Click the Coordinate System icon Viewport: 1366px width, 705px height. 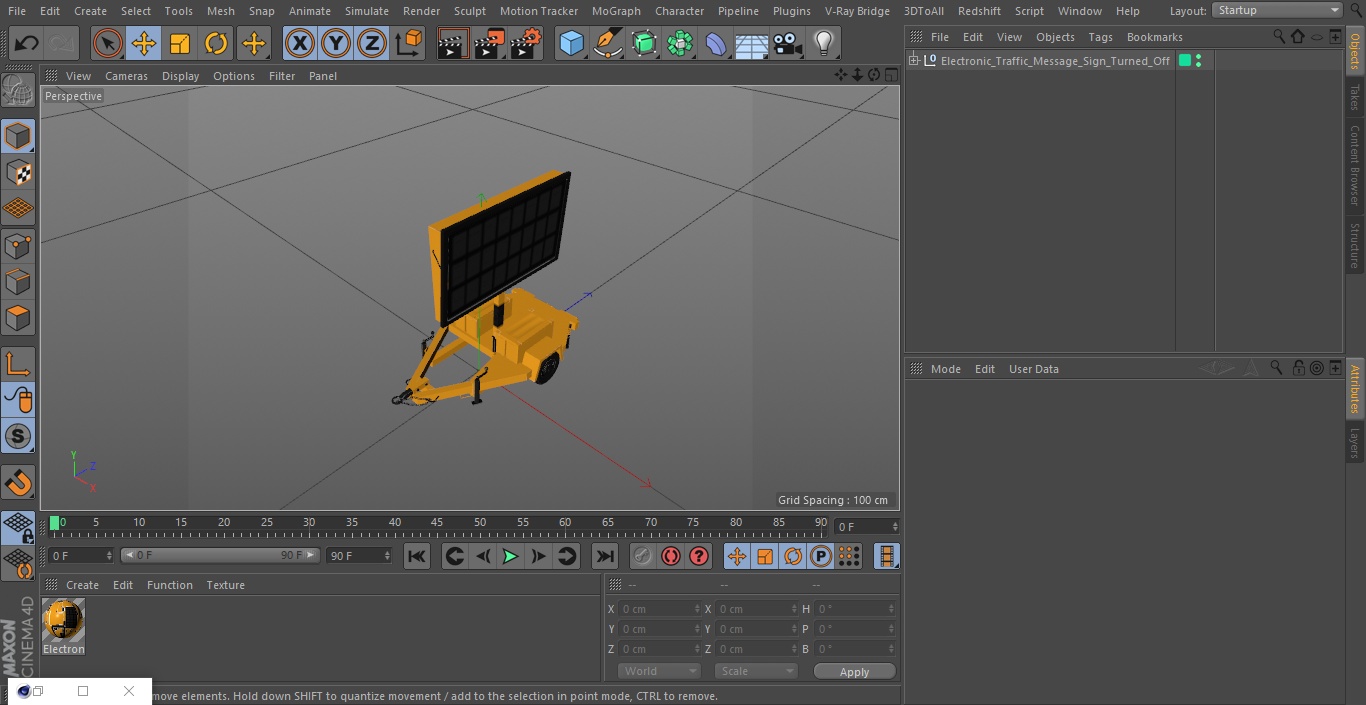[409, 44]
